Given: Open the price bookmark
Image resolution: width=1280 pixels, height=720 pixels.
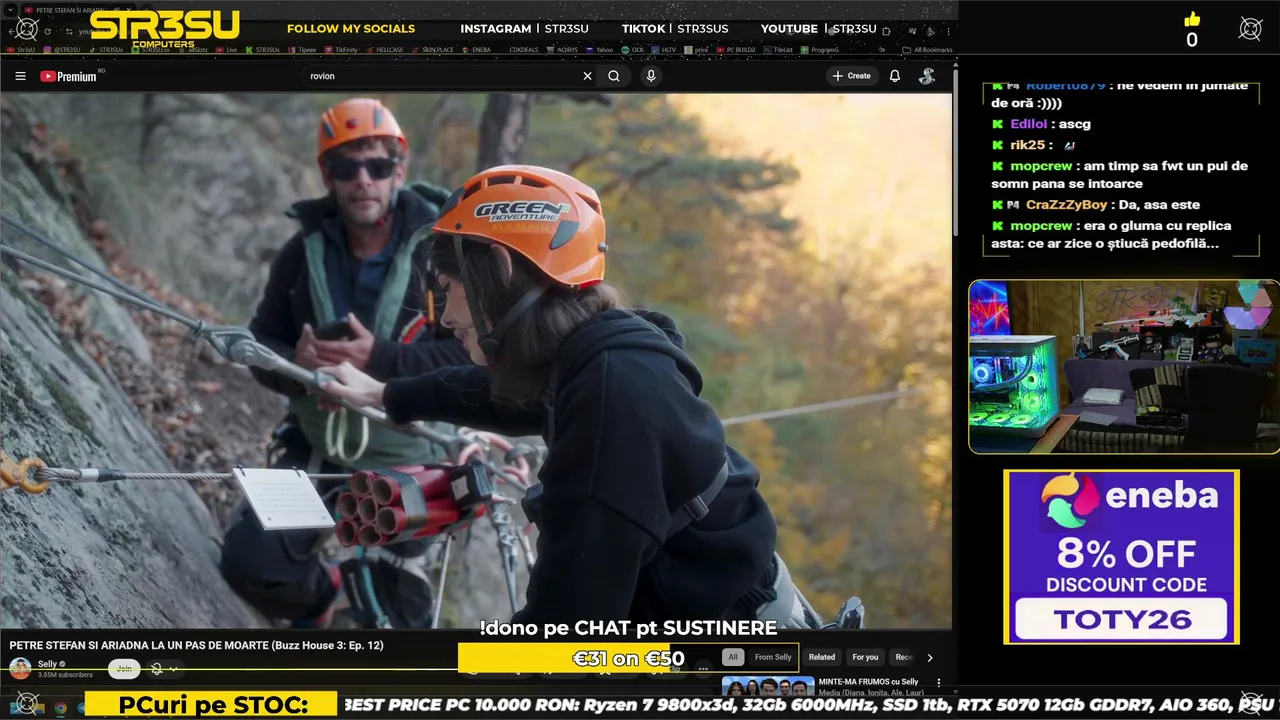Looking at the screenshot, I should 696,50.
